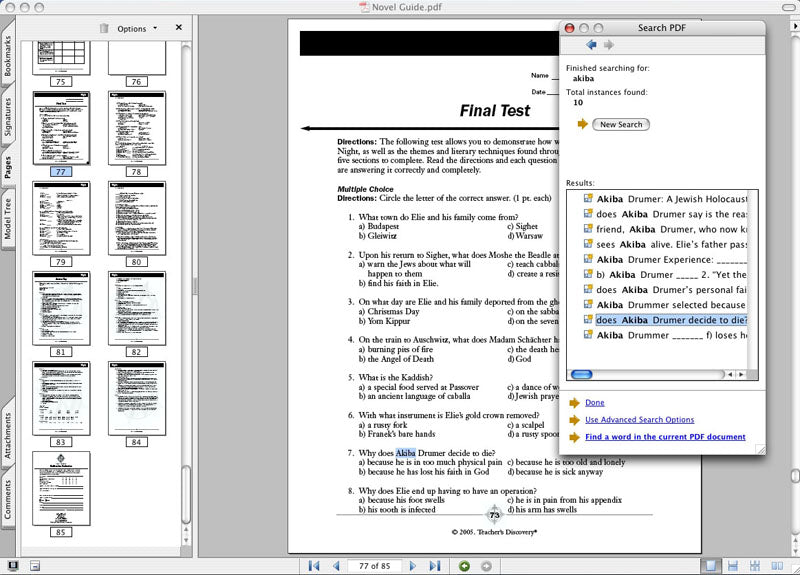Click the previous page arrow
Screen dimensions: 800x575
tap(336, 566)
